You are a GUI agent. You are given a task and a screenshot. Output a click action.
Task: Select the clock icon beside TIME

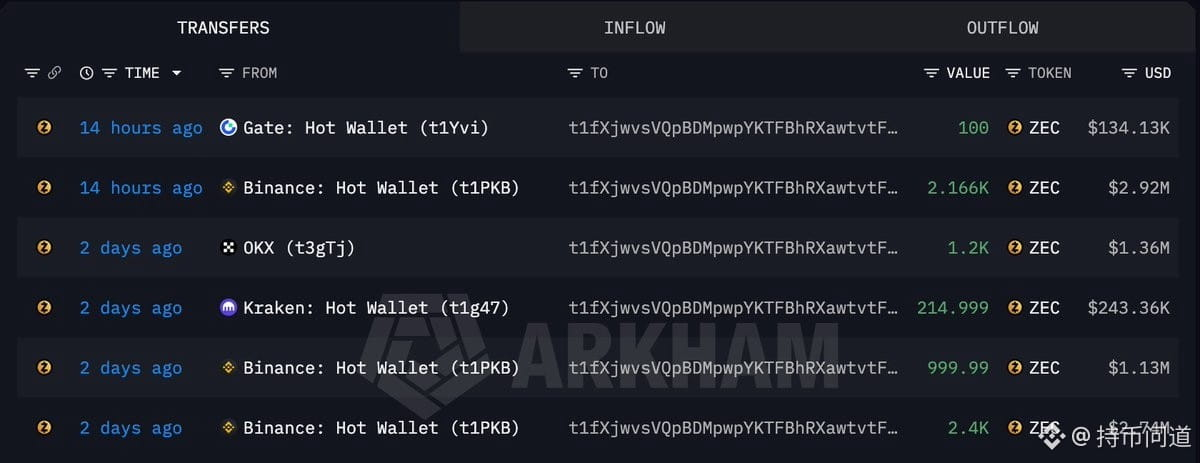point(86,73)
